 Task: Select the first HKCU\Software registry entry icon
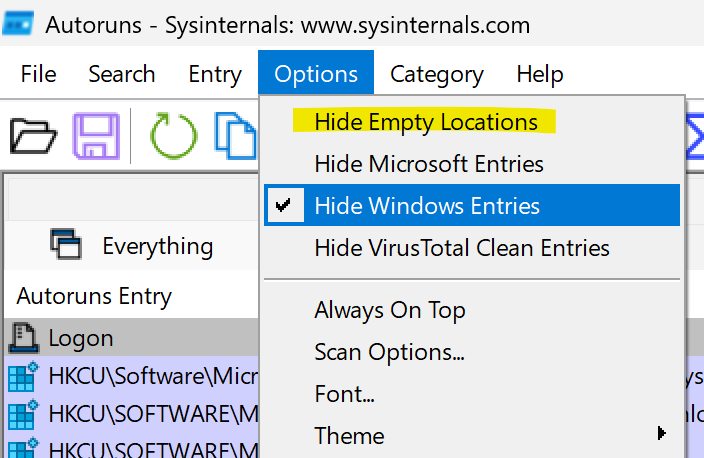(23, 376)
